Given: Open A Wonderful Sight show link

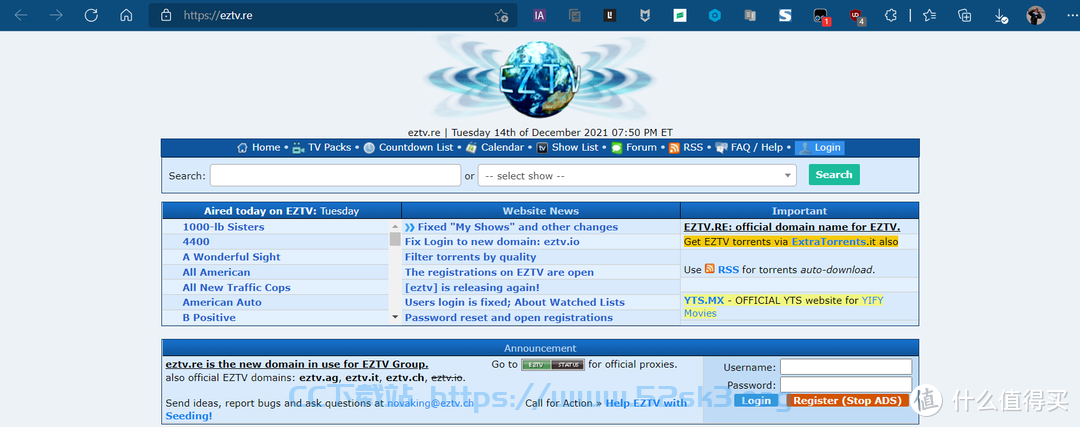Looking at the screenshot, I should click(x=231, y=257).
